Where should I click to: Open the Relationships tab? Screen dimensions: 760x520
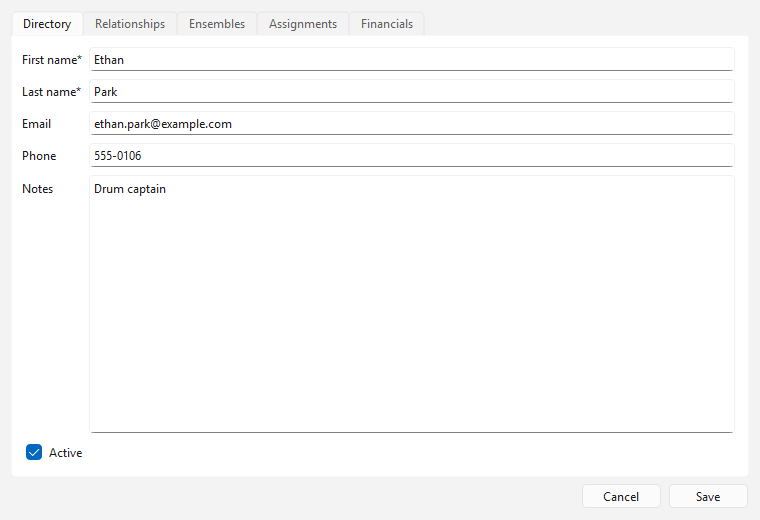[130, 24]
